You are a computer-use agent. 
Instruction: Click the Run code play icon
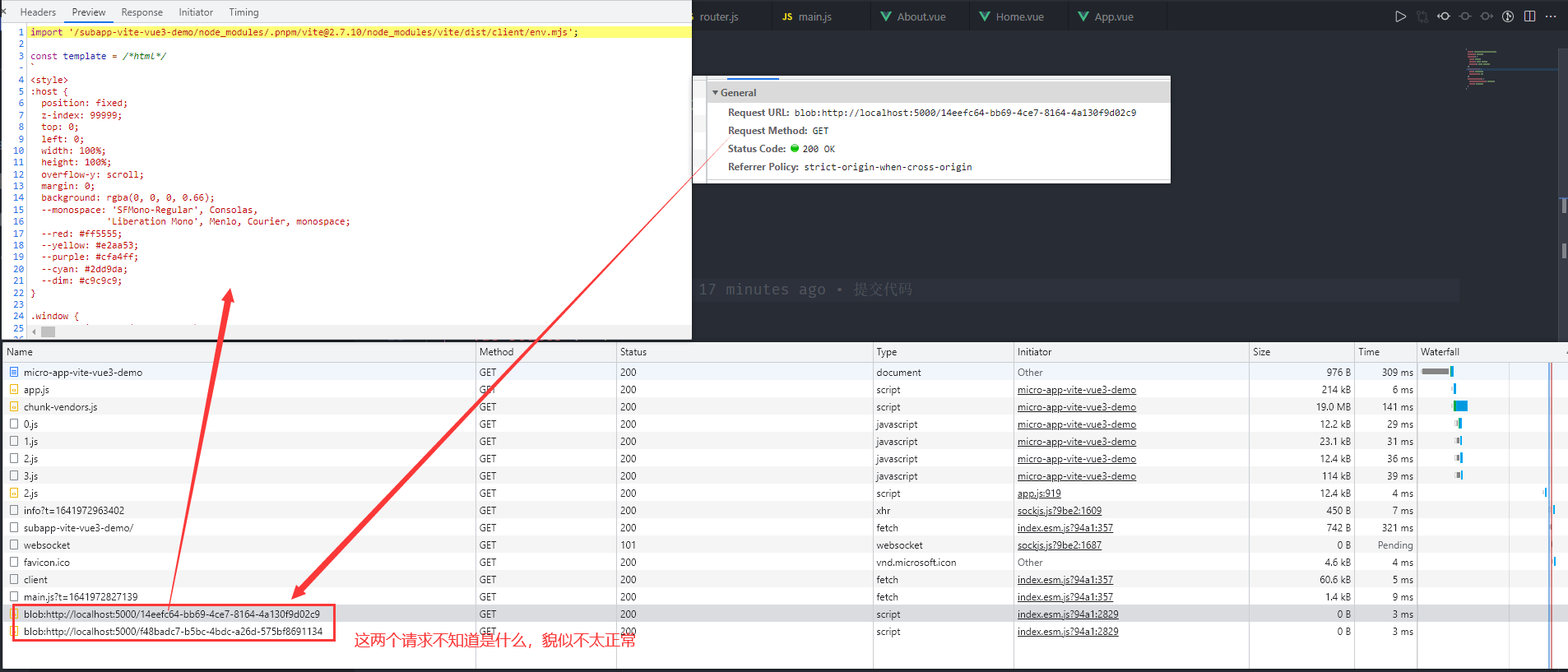coord(1400,16)
